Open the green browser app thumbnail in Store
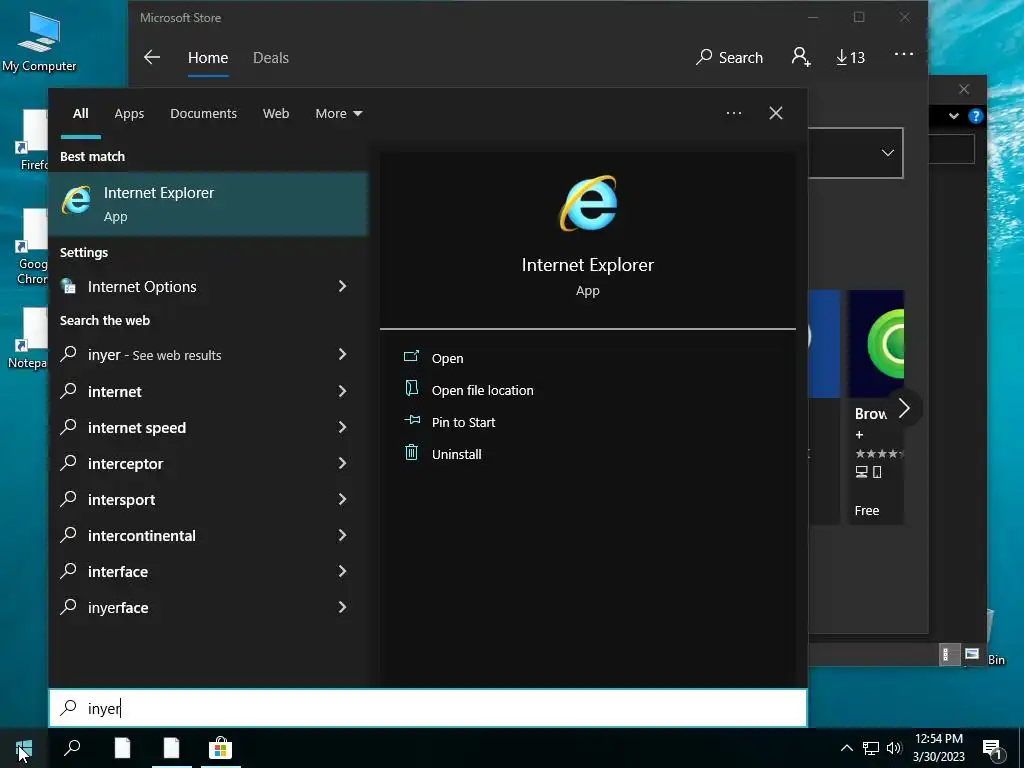 coord(876,344)
